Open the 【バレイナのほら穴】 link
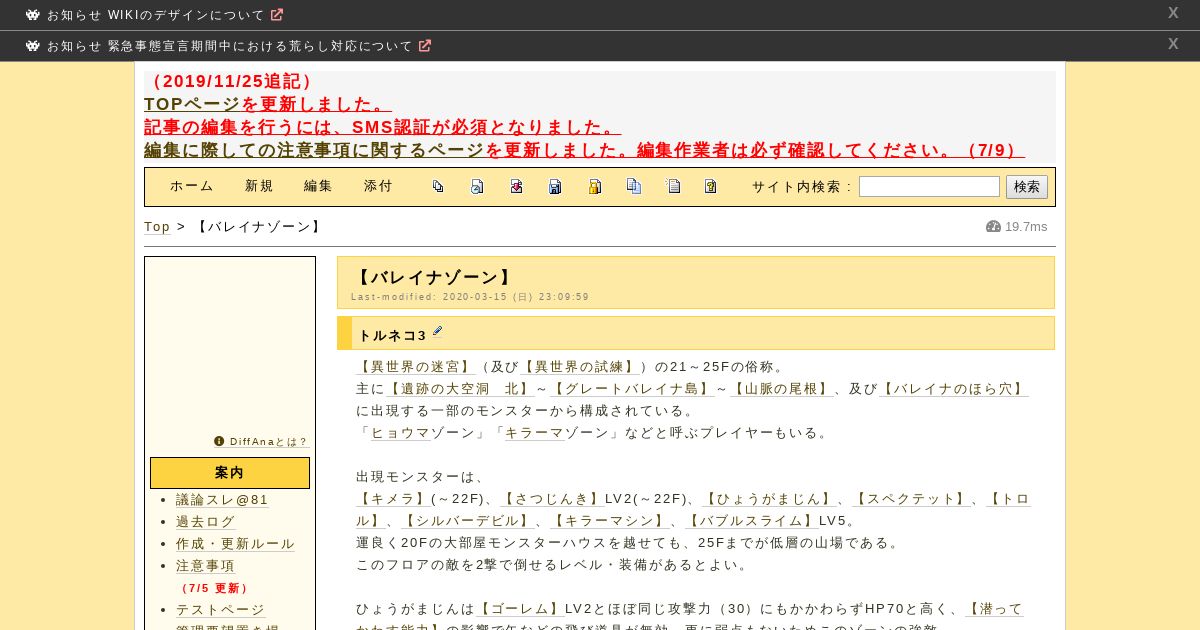The width and height of the screenshot is (1200, 630). coord(954,389)
